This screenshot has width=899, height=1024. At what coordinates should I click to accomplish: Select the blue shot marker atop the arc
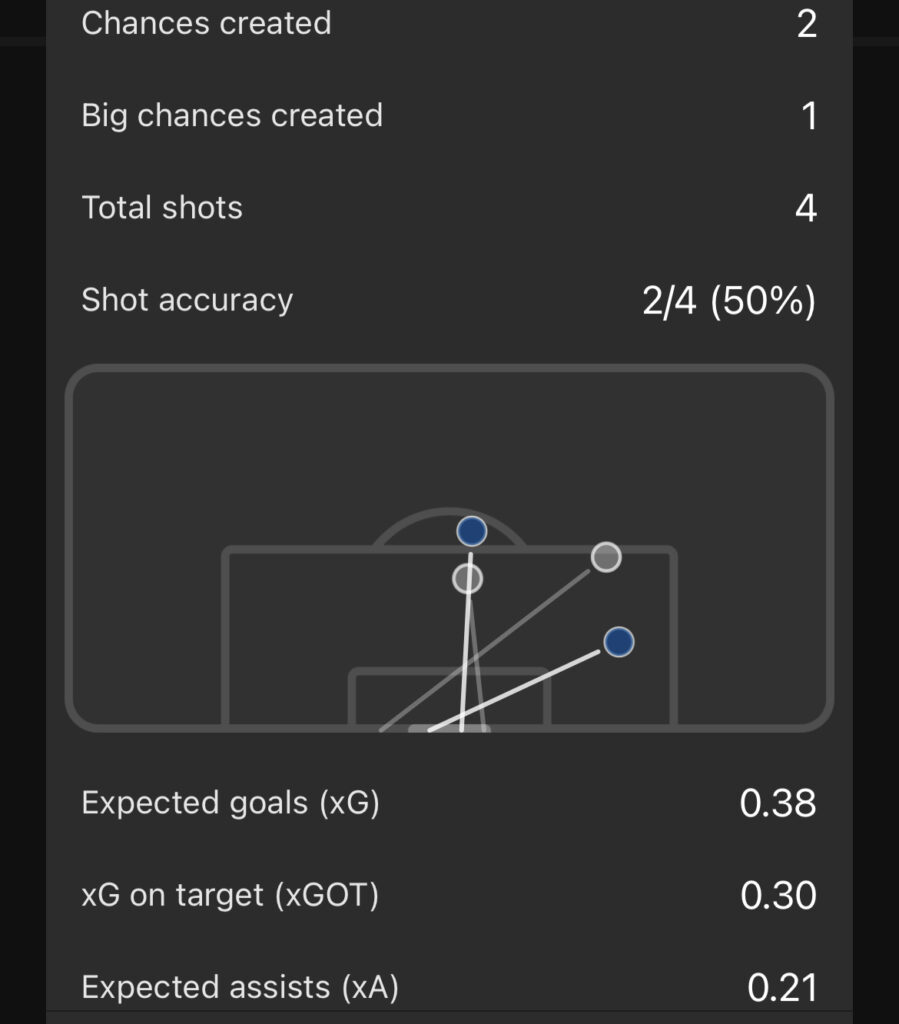tap(471, 531)
